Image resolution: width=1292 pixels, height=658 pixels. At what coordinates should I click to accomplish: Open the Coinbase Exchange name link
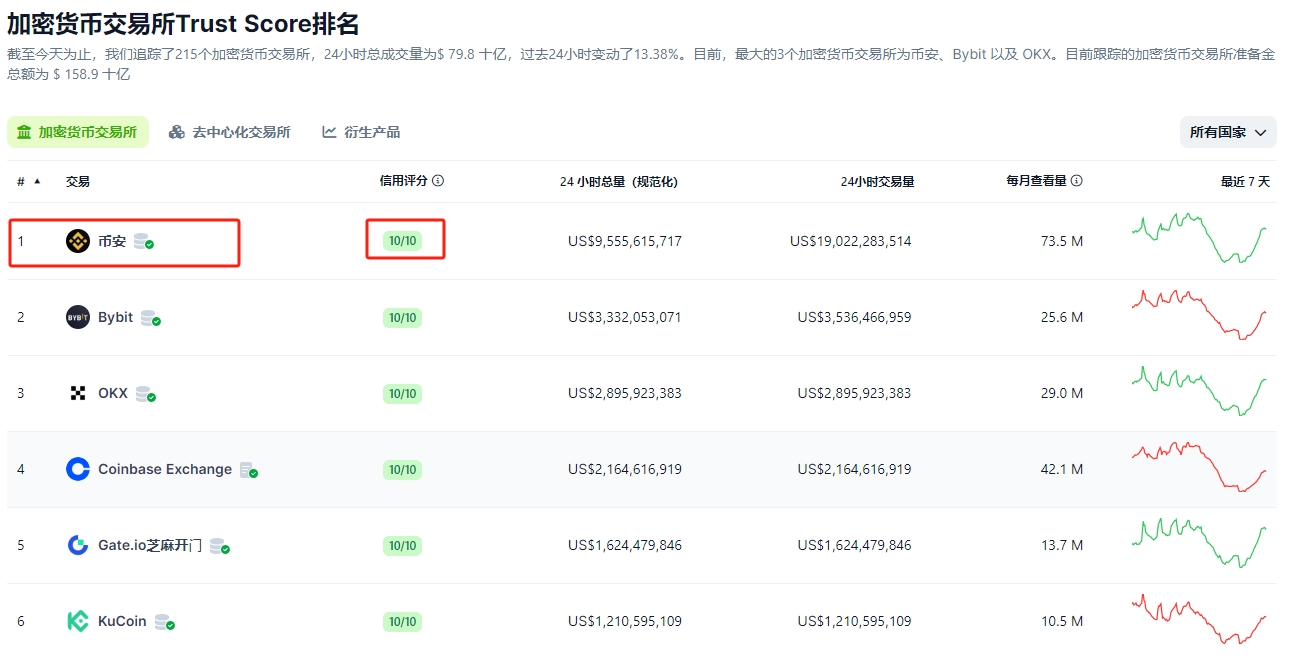pos(165,469)
